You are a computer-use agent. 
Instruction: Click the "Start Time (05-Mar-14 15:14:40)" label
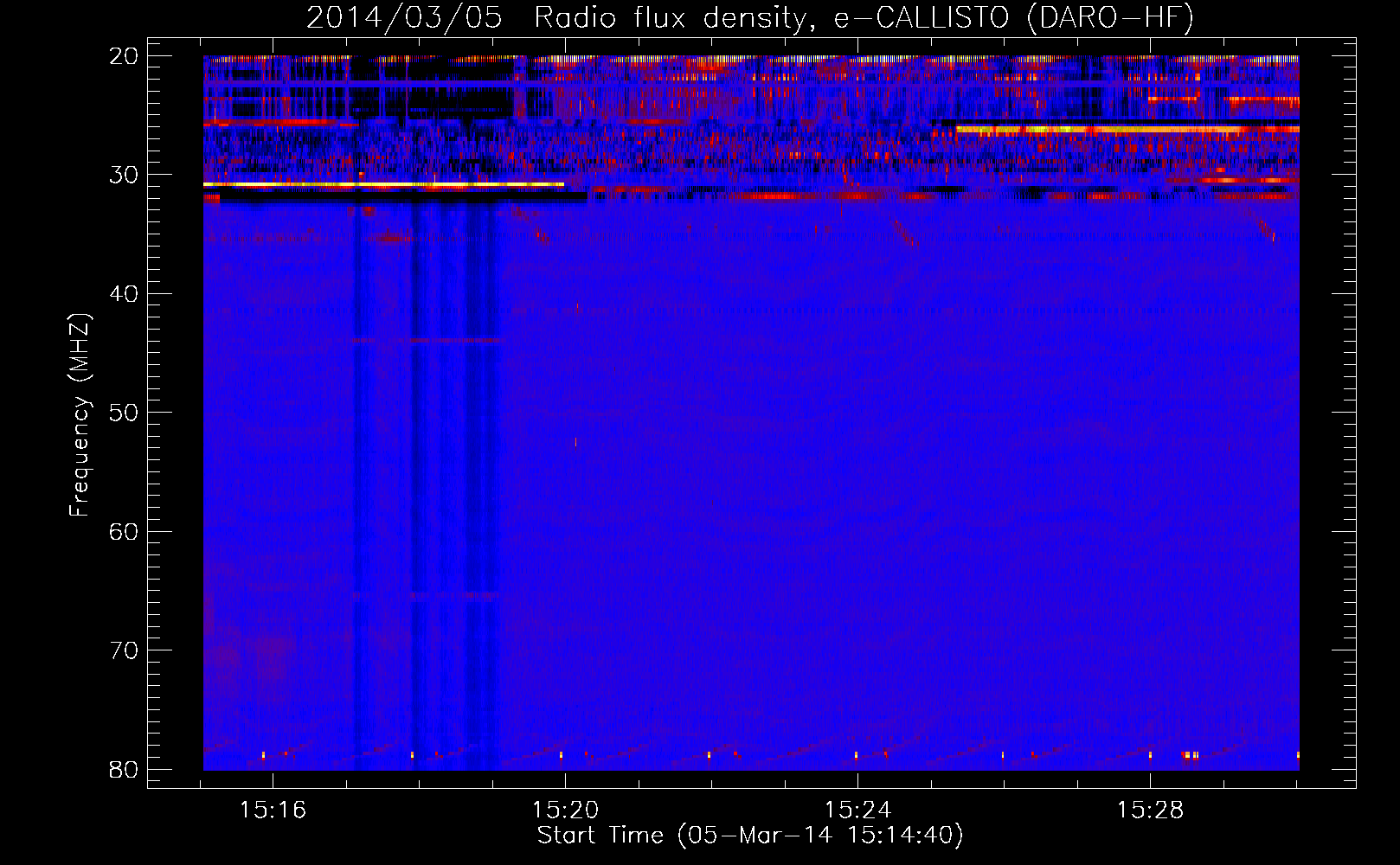point(750,836)
